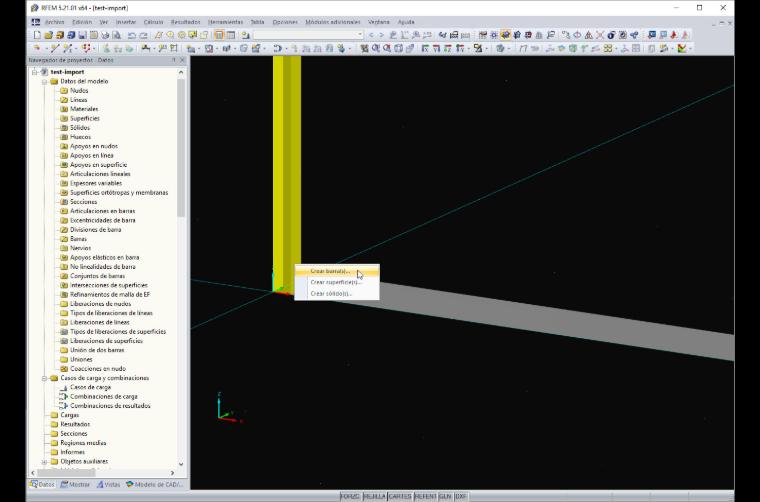Select Barras in the navigator tree
The width and height of the screenshot is (760, 502).
[78, 239]
